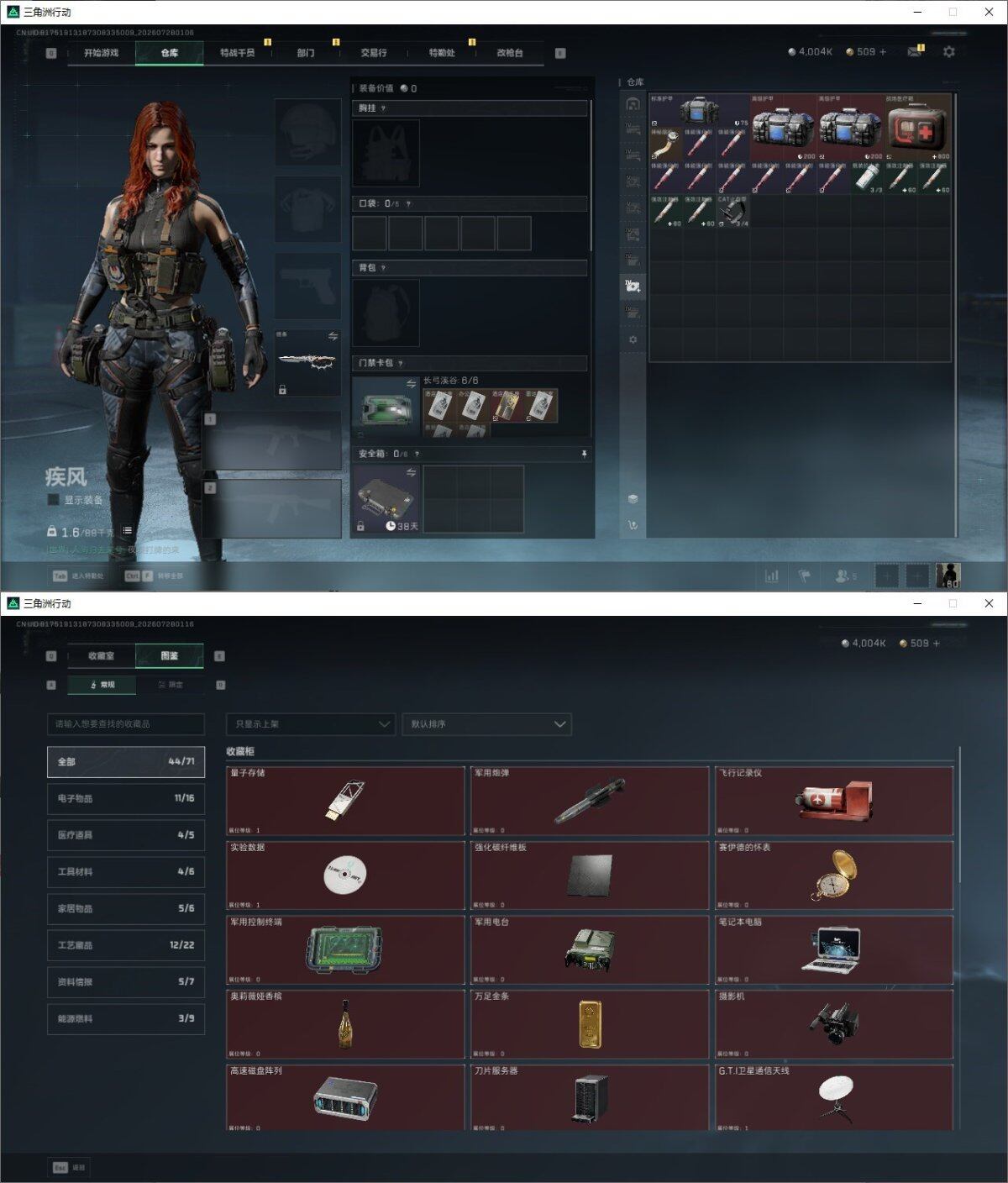Click the operator avatar portrait bottom right
This screenshot has height=1183, width=1008.
[948, 576]
